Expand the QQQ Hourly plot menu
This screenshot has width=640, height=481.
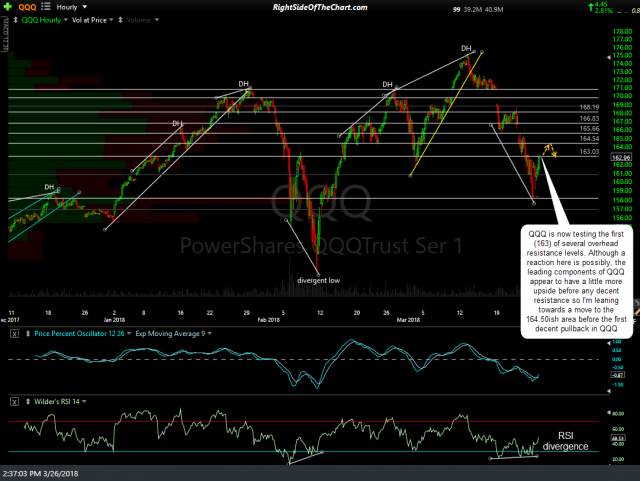pyautogui.click(x=65, y=20)
